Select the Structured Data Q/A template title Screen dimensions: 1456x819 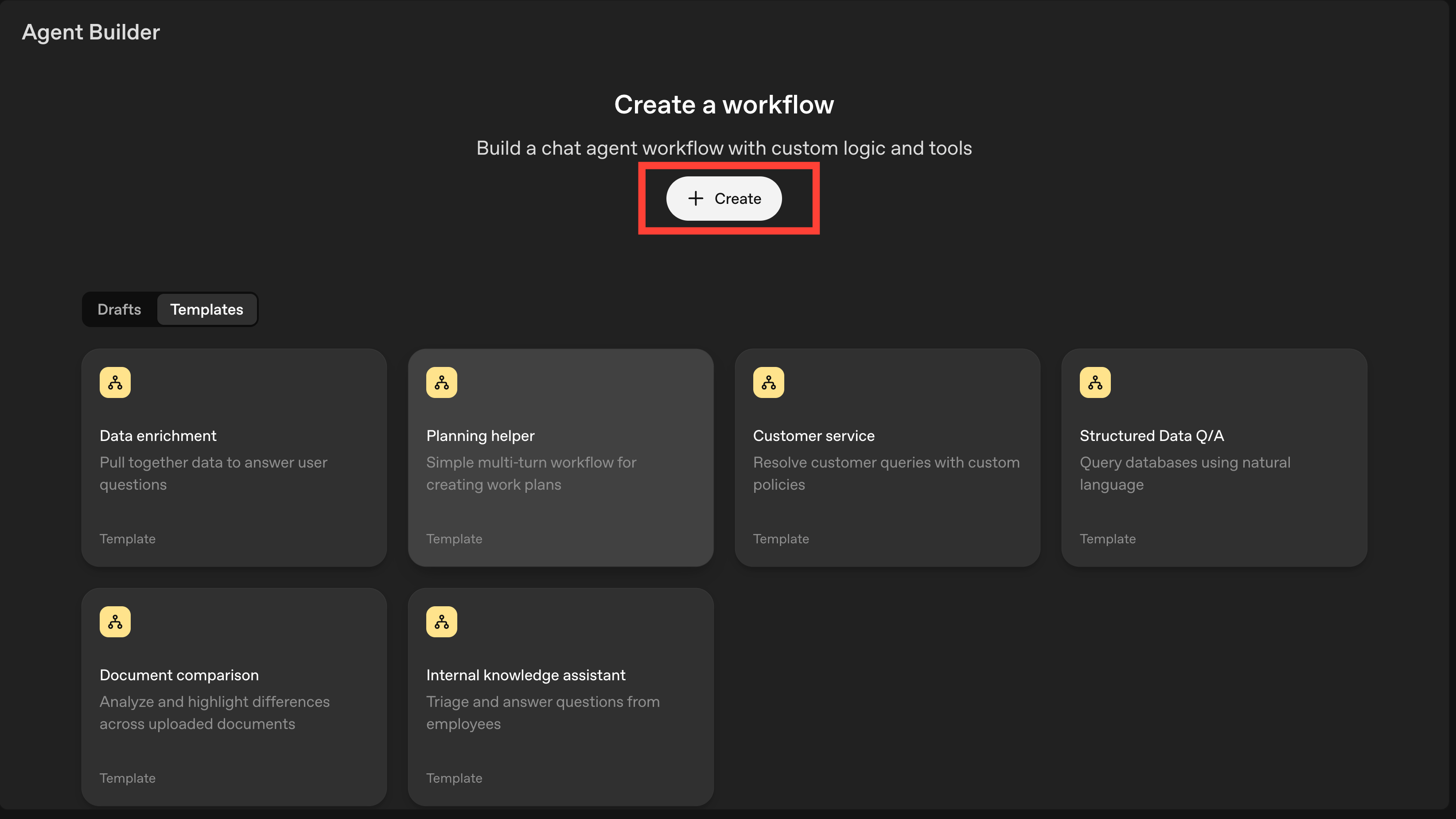1151,436
